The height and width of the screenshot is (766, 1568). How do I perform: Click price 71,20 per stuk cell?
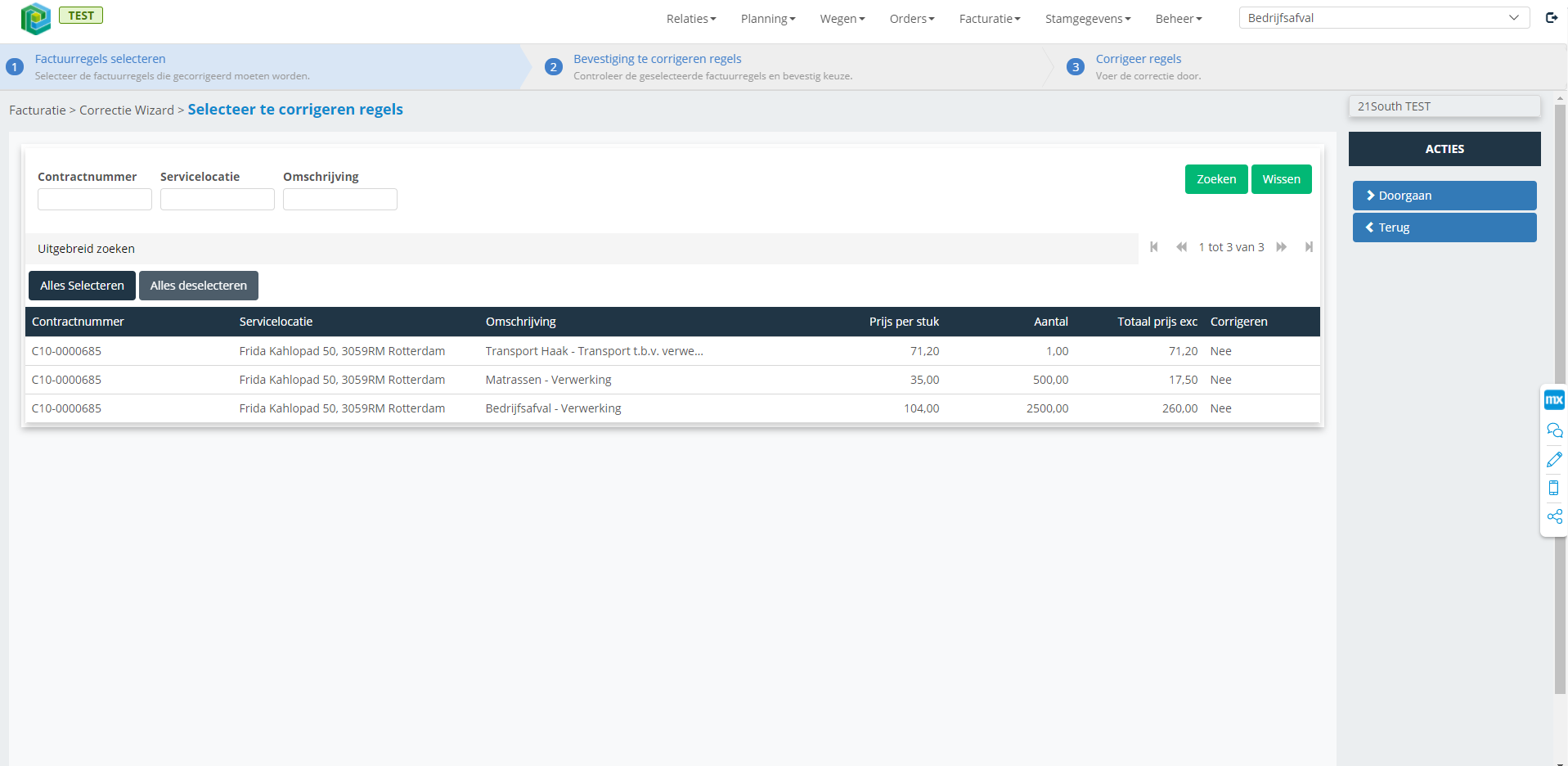[x=925, y=351]
